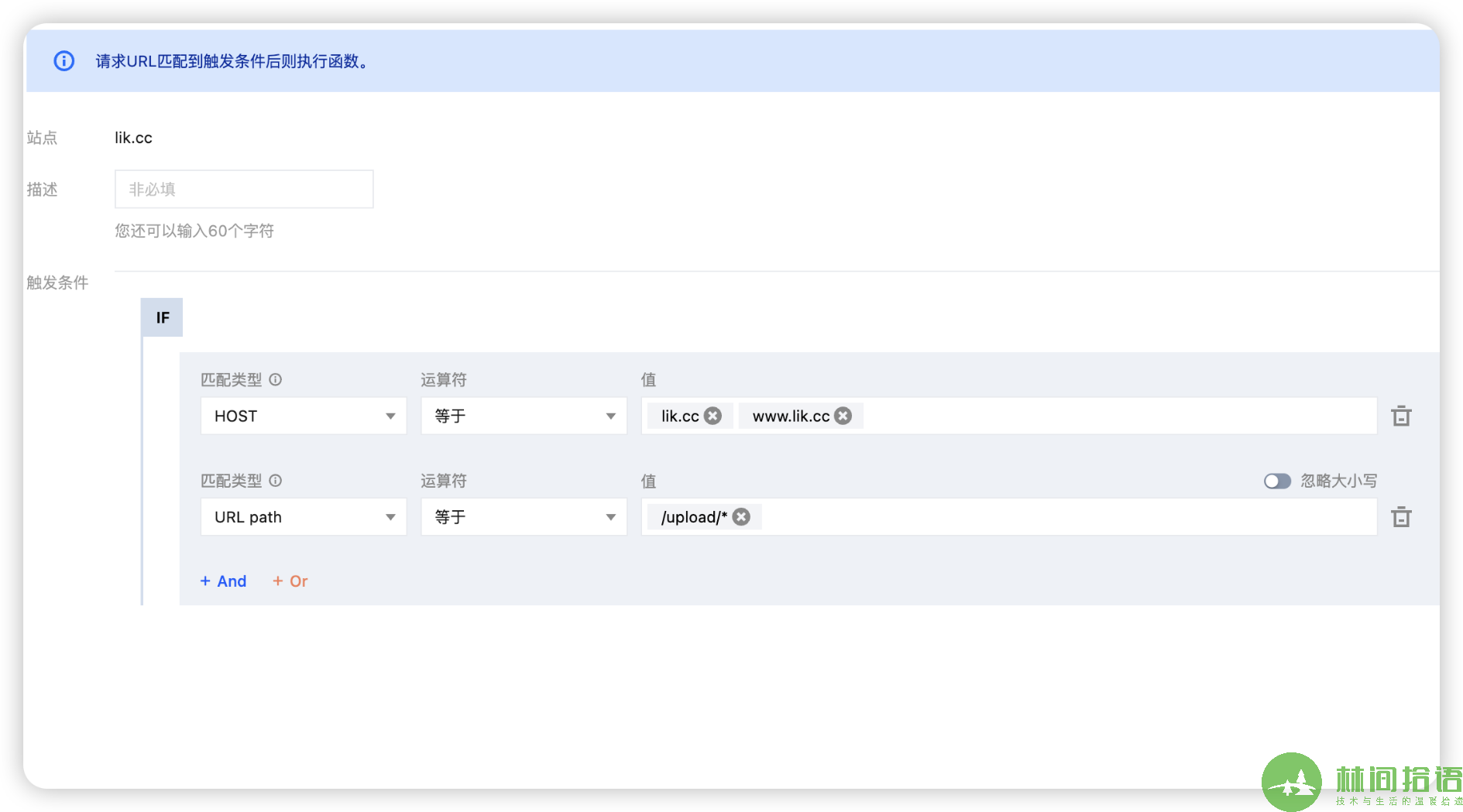1463x812 pixels.
Task: Open the HOST match type dropdown
Action: click(303, 416)
